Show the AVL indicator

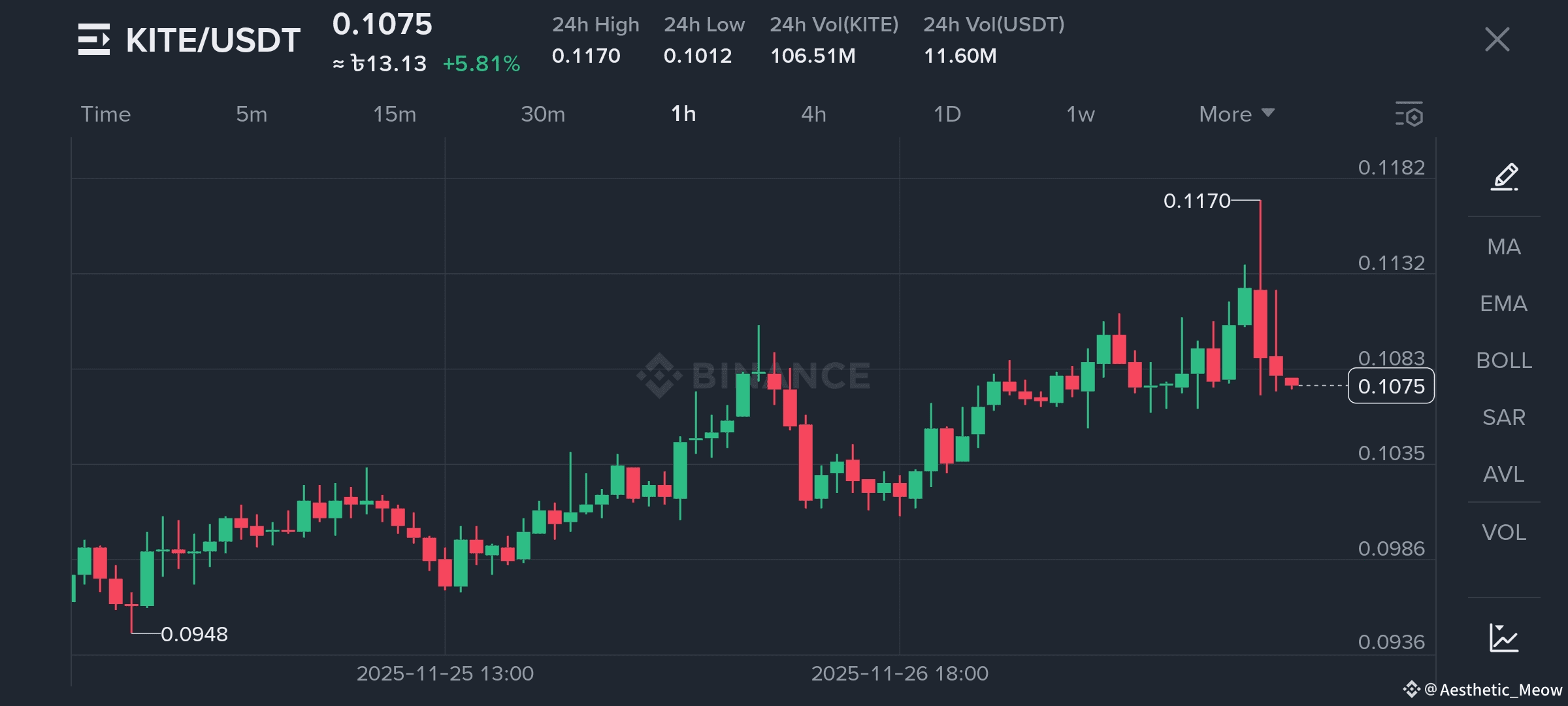[x=1504, y=474]
